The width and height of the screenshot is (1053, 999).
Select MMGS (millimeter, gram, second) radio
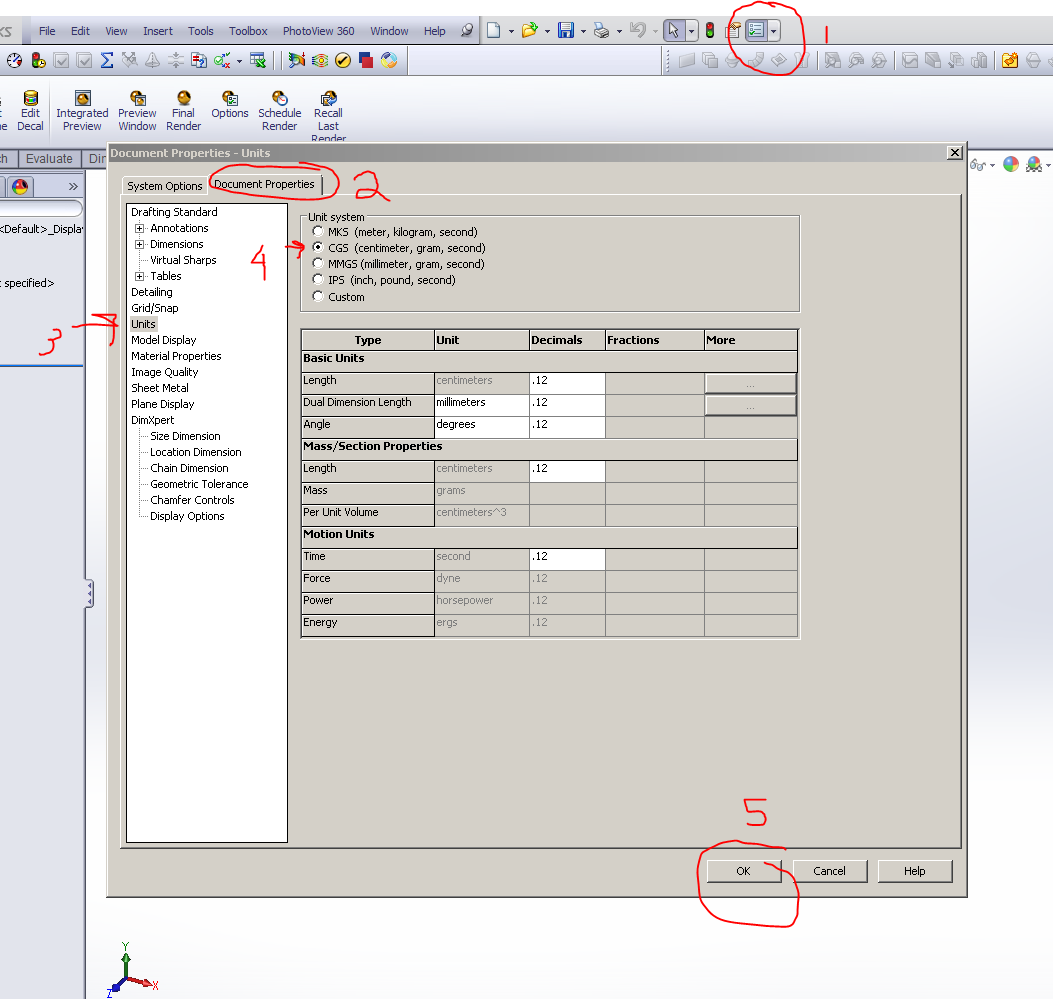pos(318,264)
